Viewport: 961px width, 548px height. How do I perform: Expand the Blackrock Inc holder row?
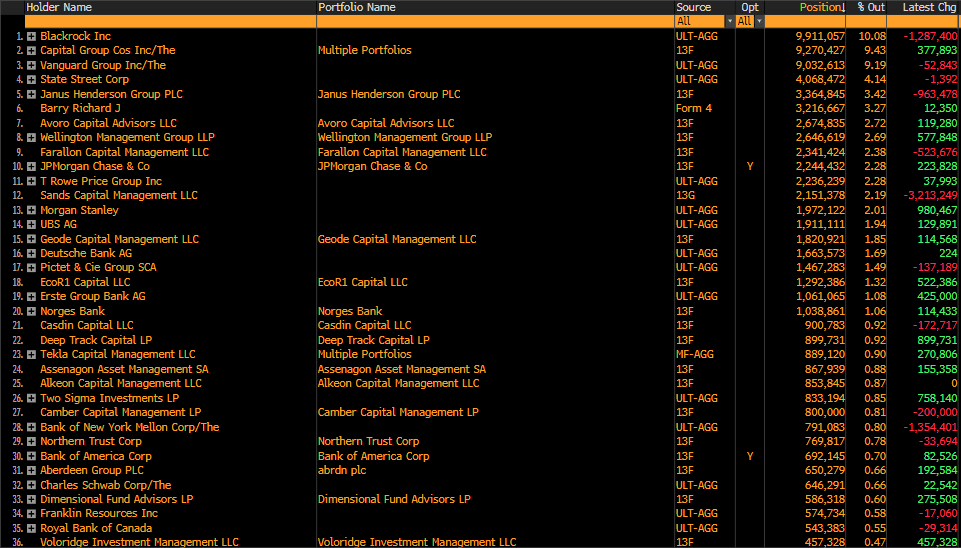[x=32, y=36]
